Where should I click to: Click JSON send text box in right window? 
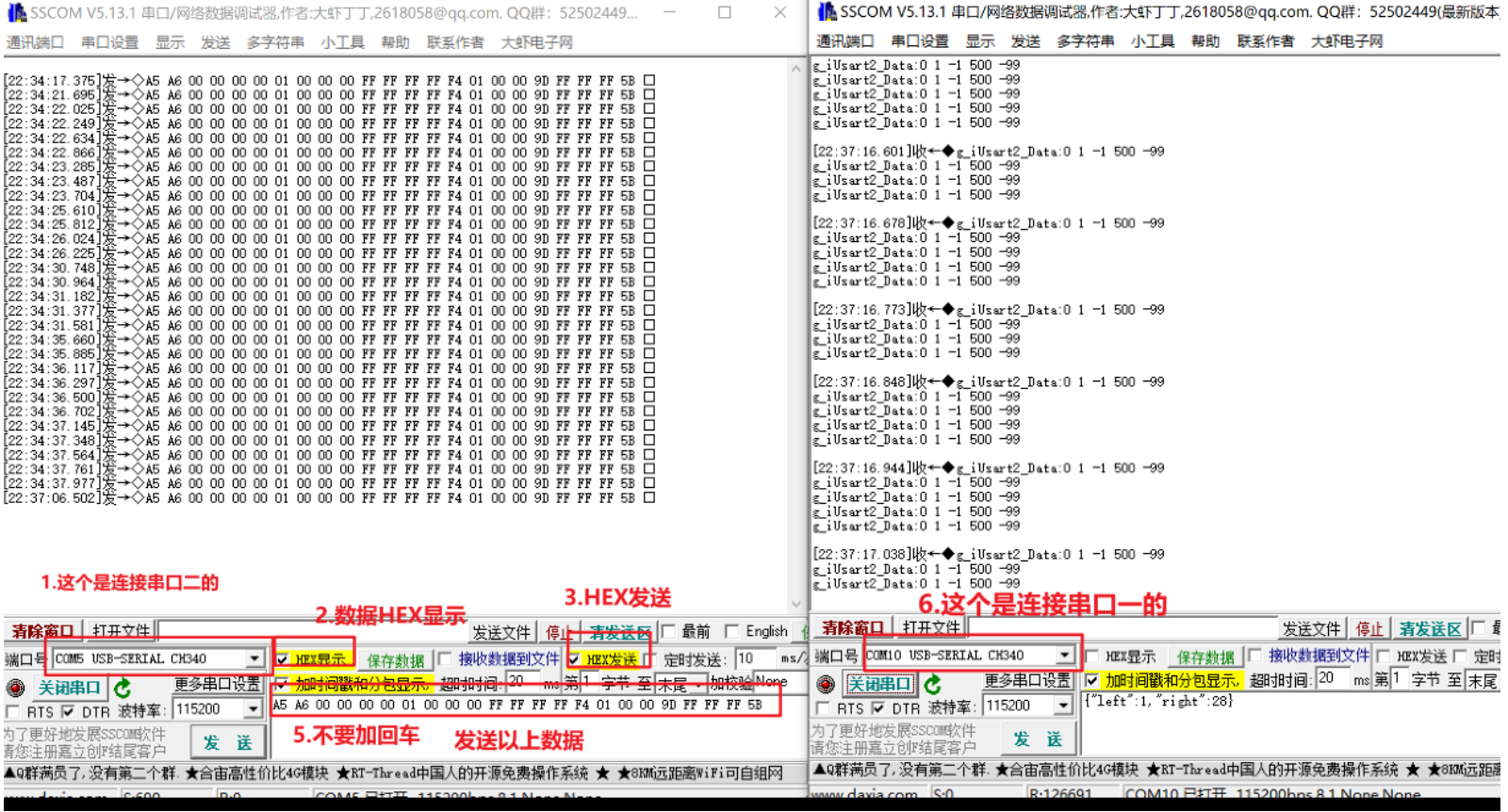point(1291,723)
